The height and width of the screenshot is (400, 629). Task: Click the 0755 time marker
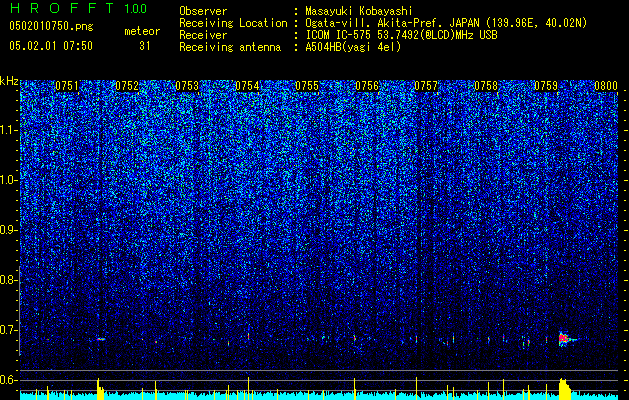pos(307,86)
